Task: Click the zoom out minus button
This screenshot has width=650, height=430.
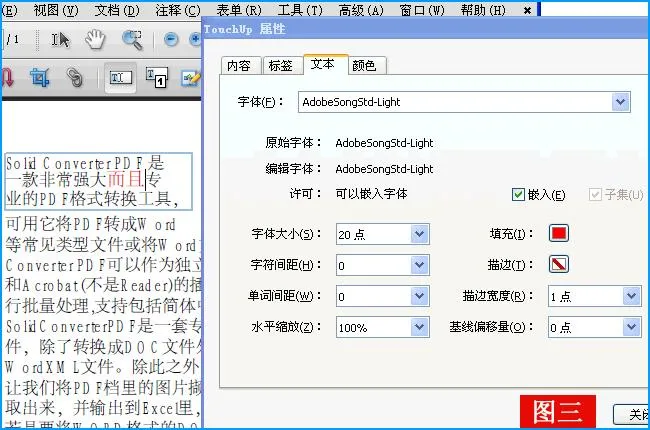Action: [x=171, y=40]
